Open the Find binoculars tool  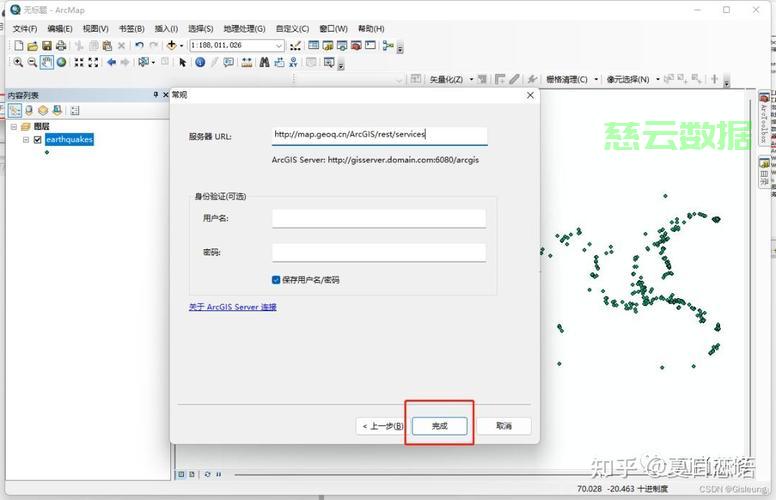click(265, 62)
